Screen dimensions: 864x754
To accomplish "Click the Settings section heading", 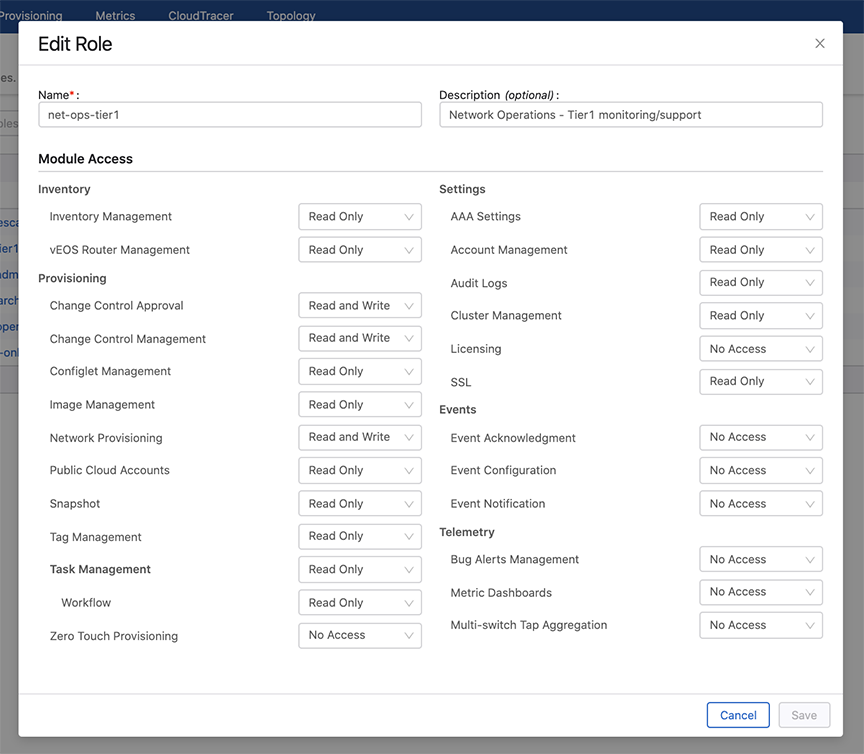I will (462, 189).
